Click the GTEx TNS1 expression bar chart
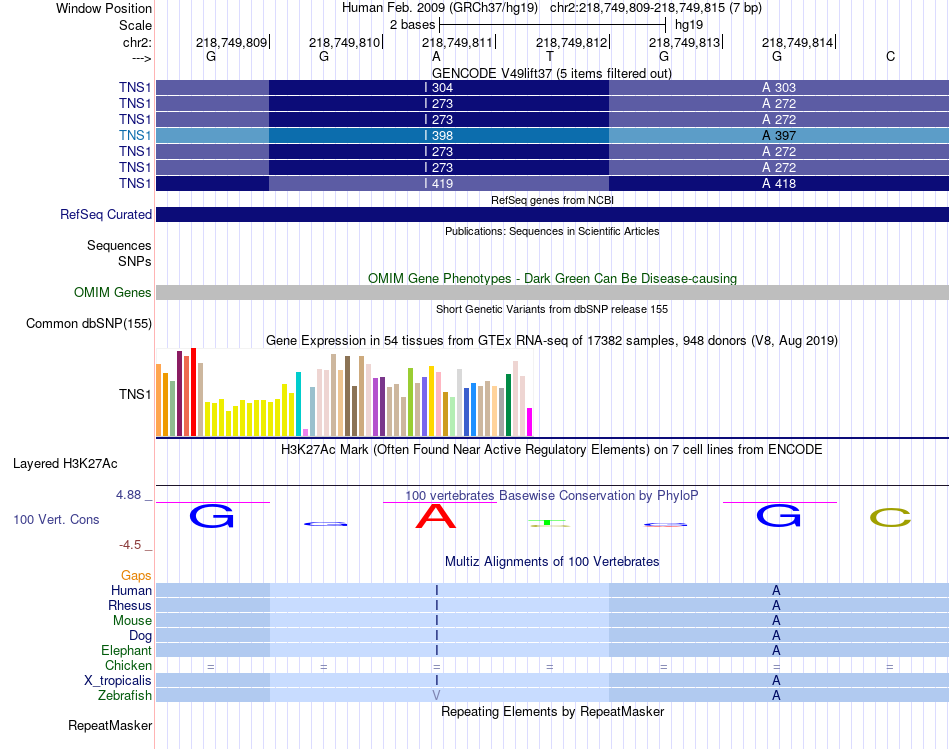Image resolution: width=950 pixels, height=749 pixels. [x=344, y=392]
